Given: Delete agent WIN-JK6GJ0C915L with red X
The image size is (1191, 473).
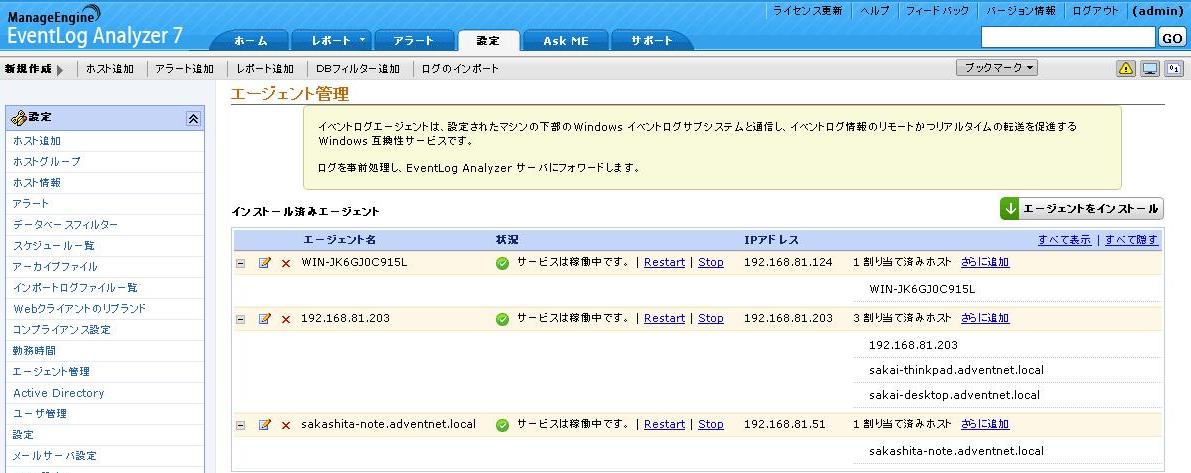Looking at the screenshot, I should coord(286,263).
